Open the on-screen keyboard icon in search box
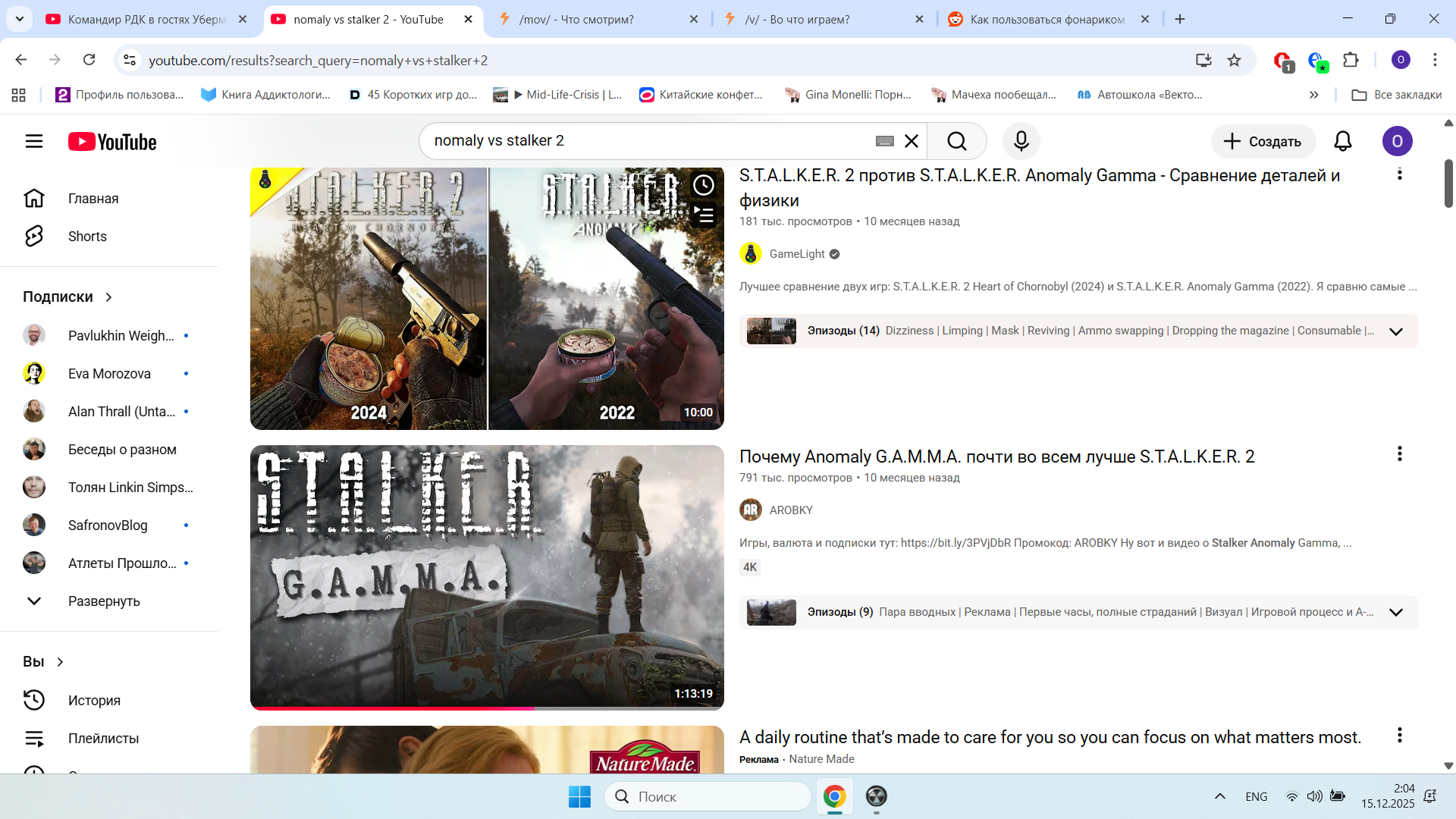The height and width of the screenshot is (819, 1456). point(884,141)
